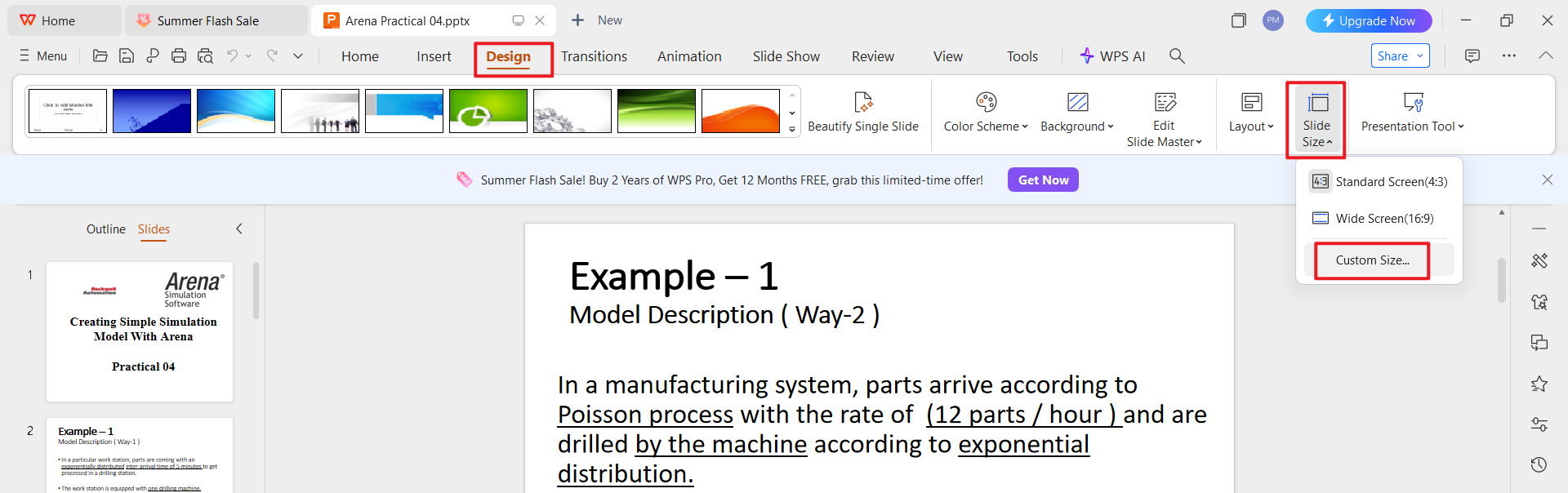Apply the orange wave design theme
The image size is (1568, 493).
pyautogui.click(x=741, y=111)
